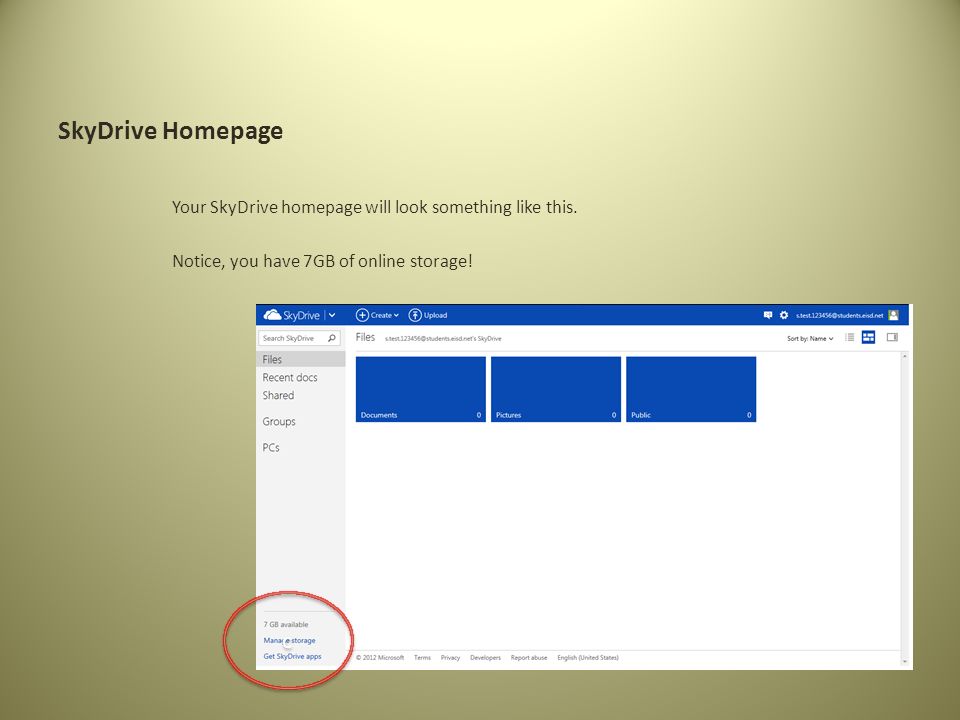Open the Documents folder tile
The width and height of the screenshot is (960, 720).
click(x=421, y=389)
